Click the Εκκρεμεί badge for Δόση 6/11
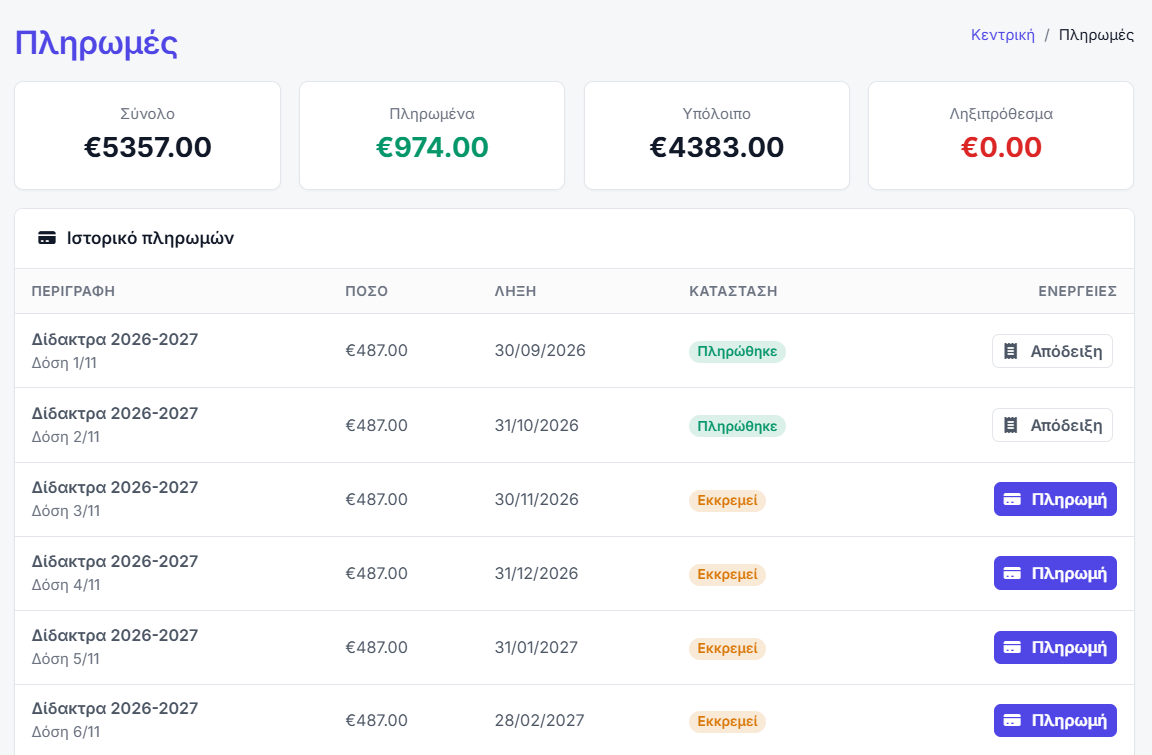Screen dimensions: 1152x755 click(x=727, y=721)
